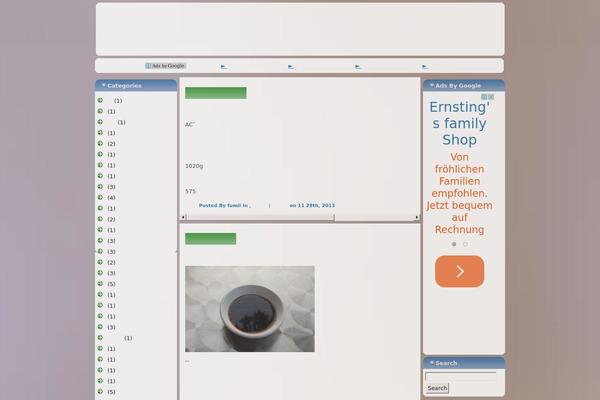Click the post date 'on 11 28th, 2013'
This screenshot has height=400, width=600.
[x=312, y=206]
